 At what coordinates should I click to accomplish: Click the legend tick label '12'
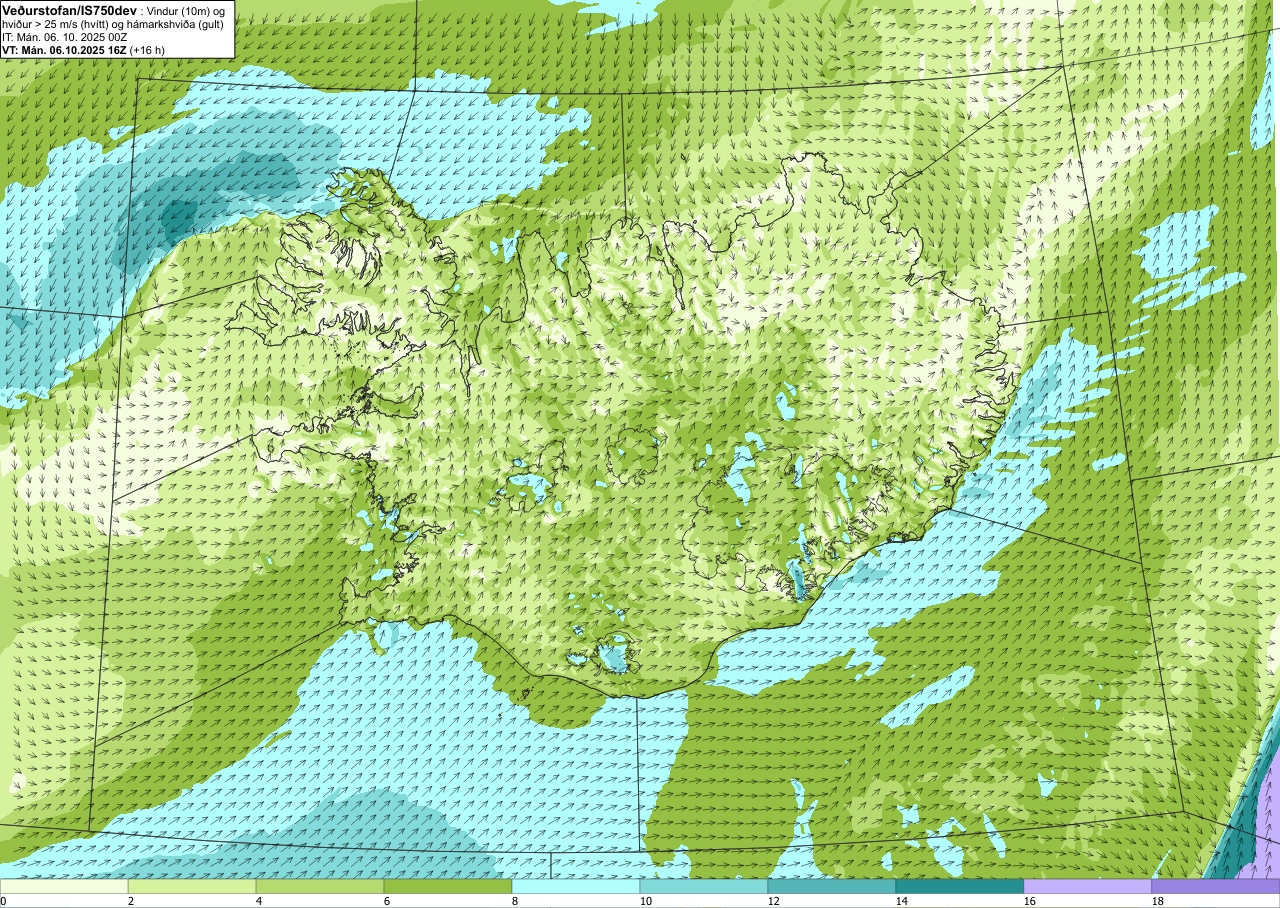coord(774,901)
